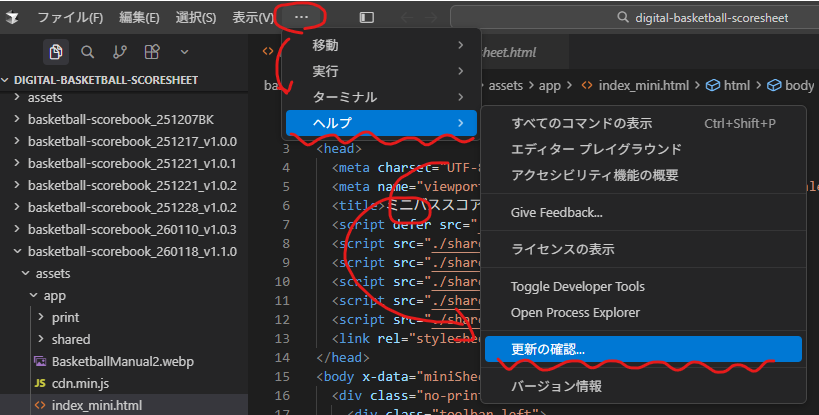This screenshot has width=819, height=415.
Task: Open the 移動 submenu
Action: [381, 45]
